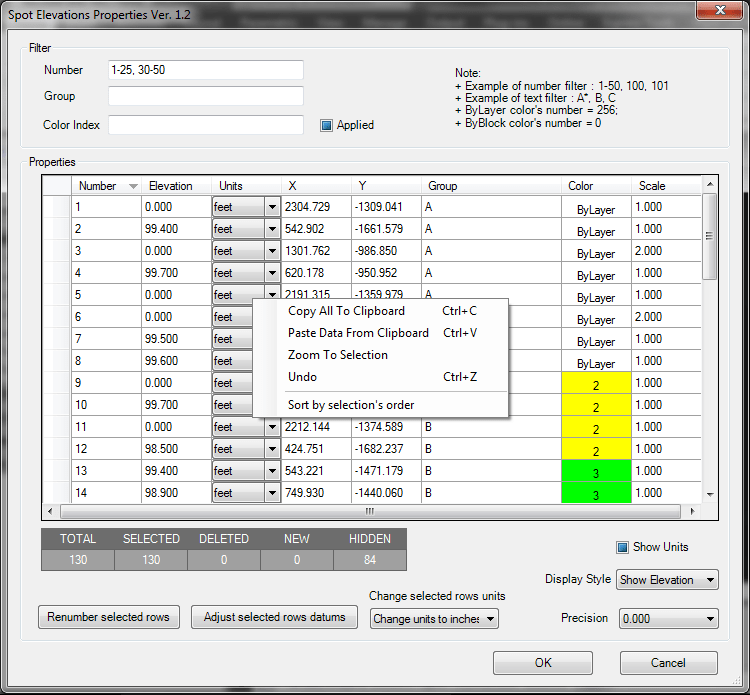The width and height of the screenshot is (750, 695).
Task: Click number cell 7
Action: [x=106, y=339]
